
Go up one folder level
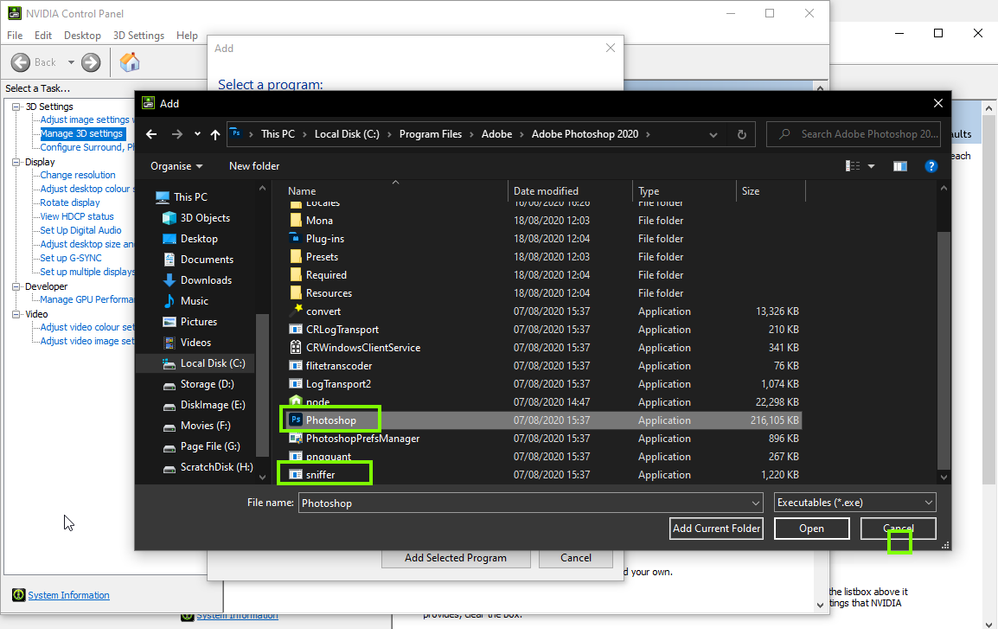point(215,134)
